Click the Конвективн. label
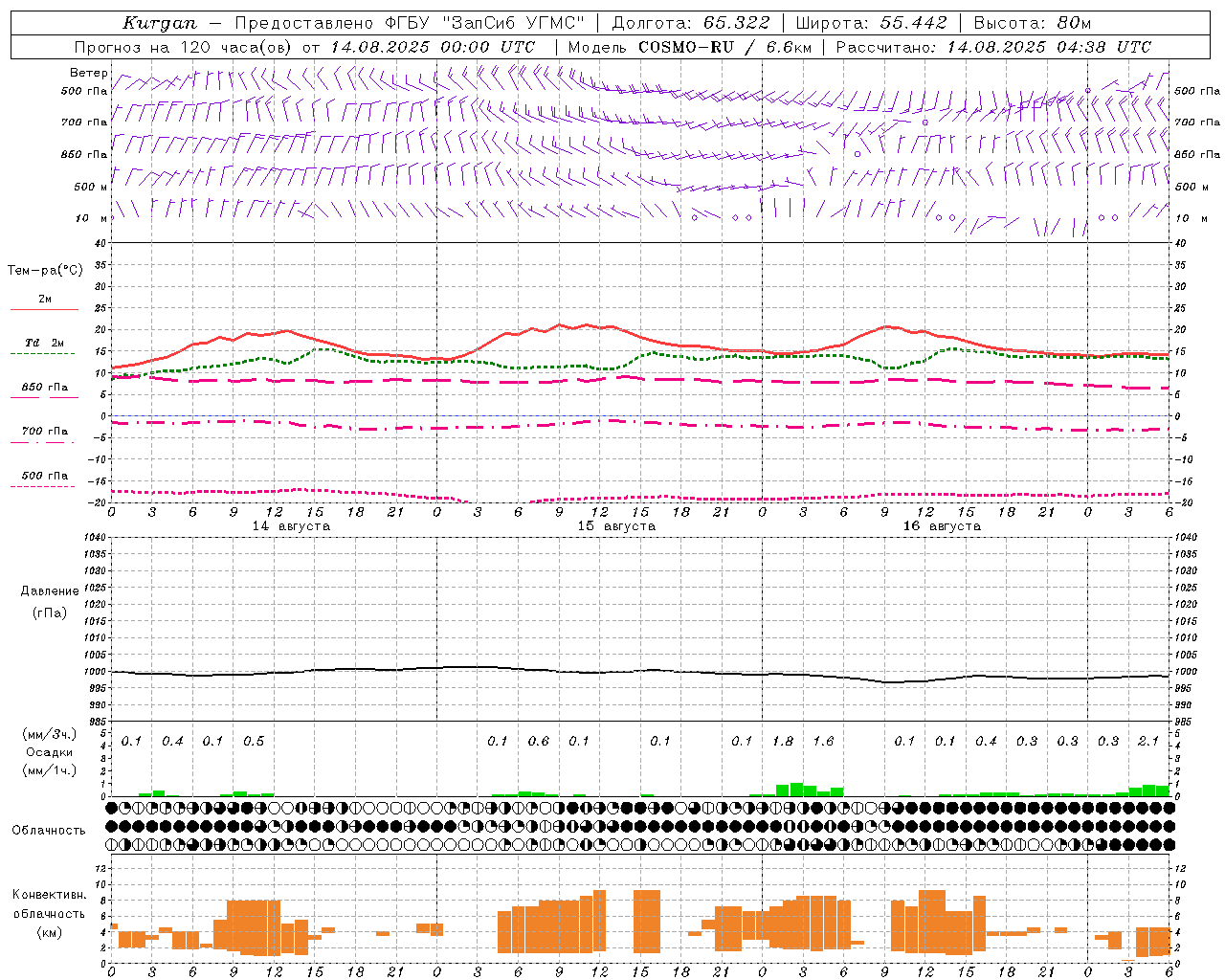The image size is (1225, 980). (49, 895)
